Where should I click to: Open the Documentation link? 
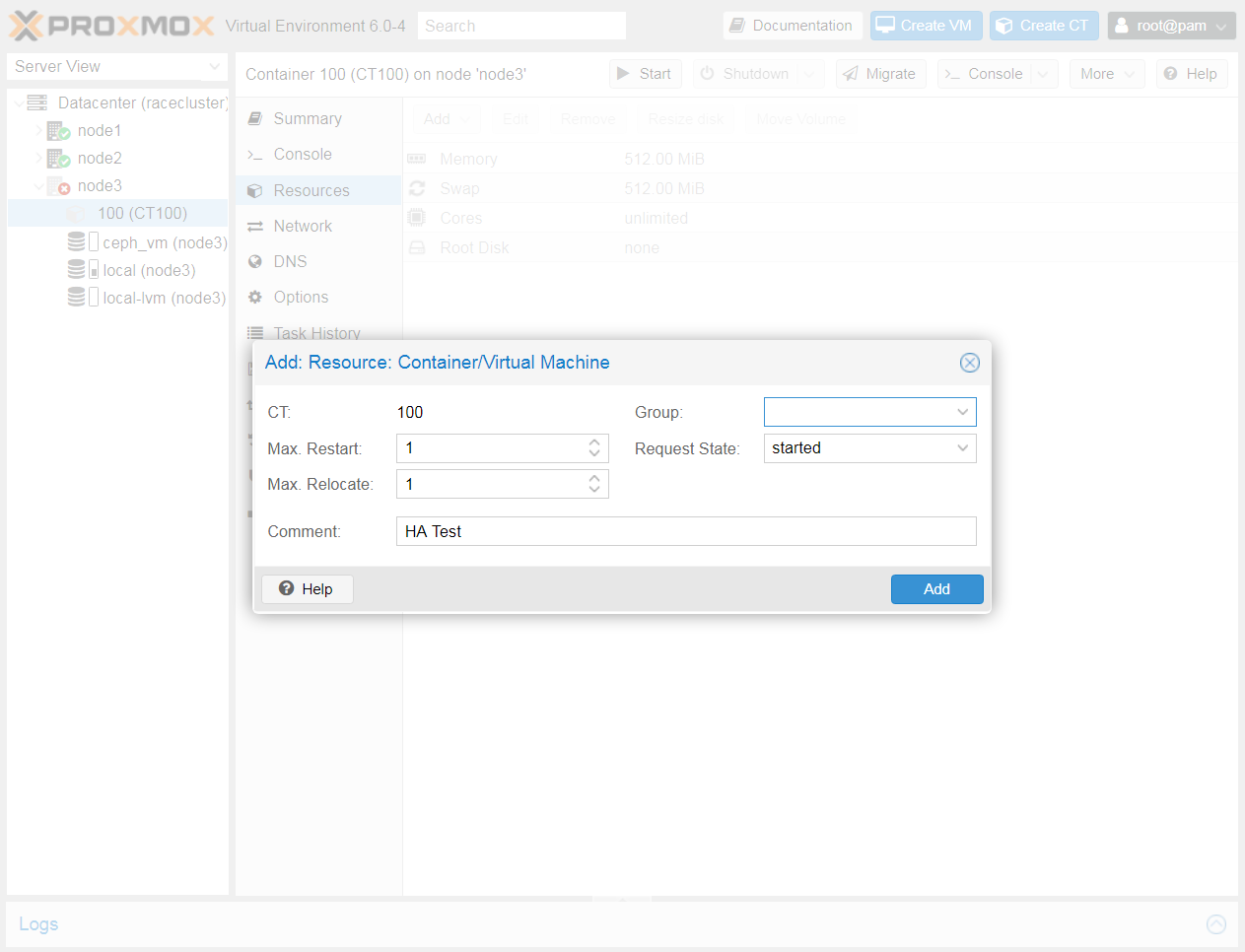tap(792, 26)
